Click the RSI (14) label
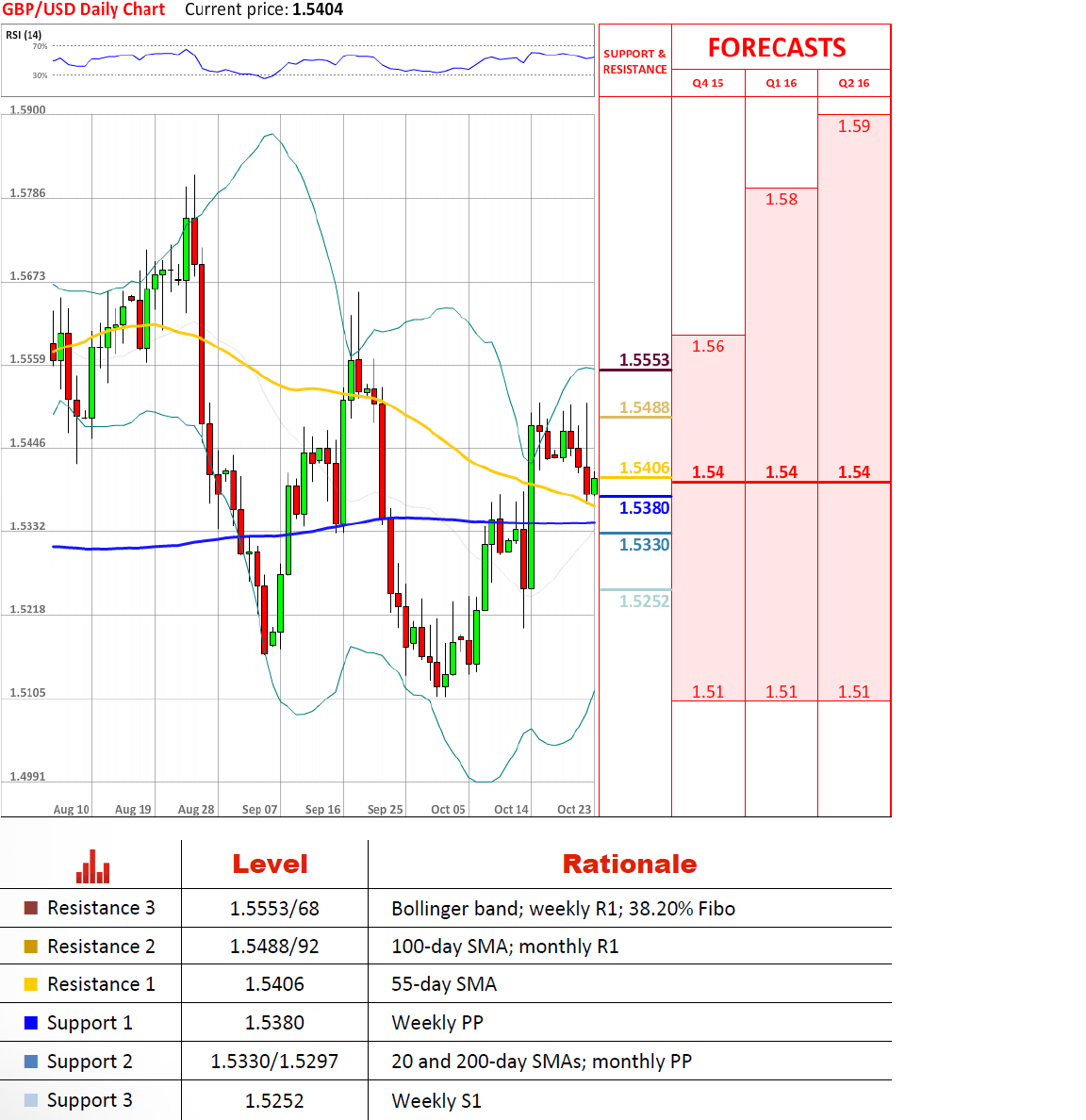Image resolution: width=1086 pixels, height=1120 pixels. coord(24,34)
